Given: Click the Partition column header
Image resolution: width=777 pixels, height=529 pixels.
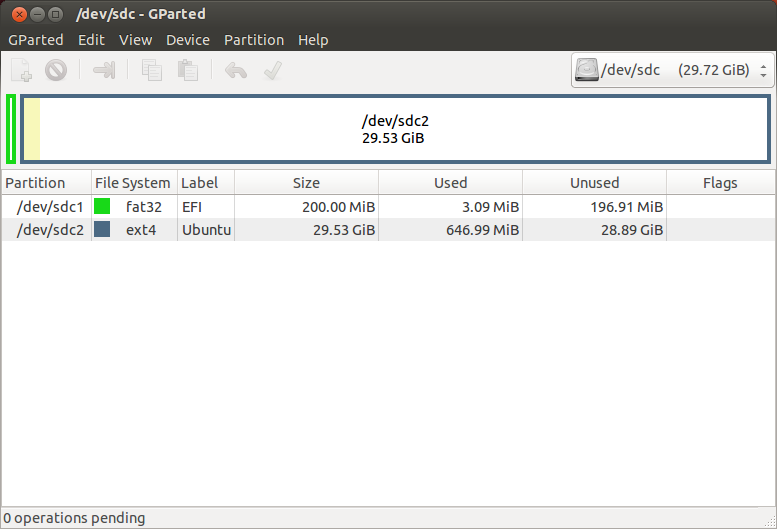Looking at the screenshot, I should pyautogui.click(x=46, y=183).
